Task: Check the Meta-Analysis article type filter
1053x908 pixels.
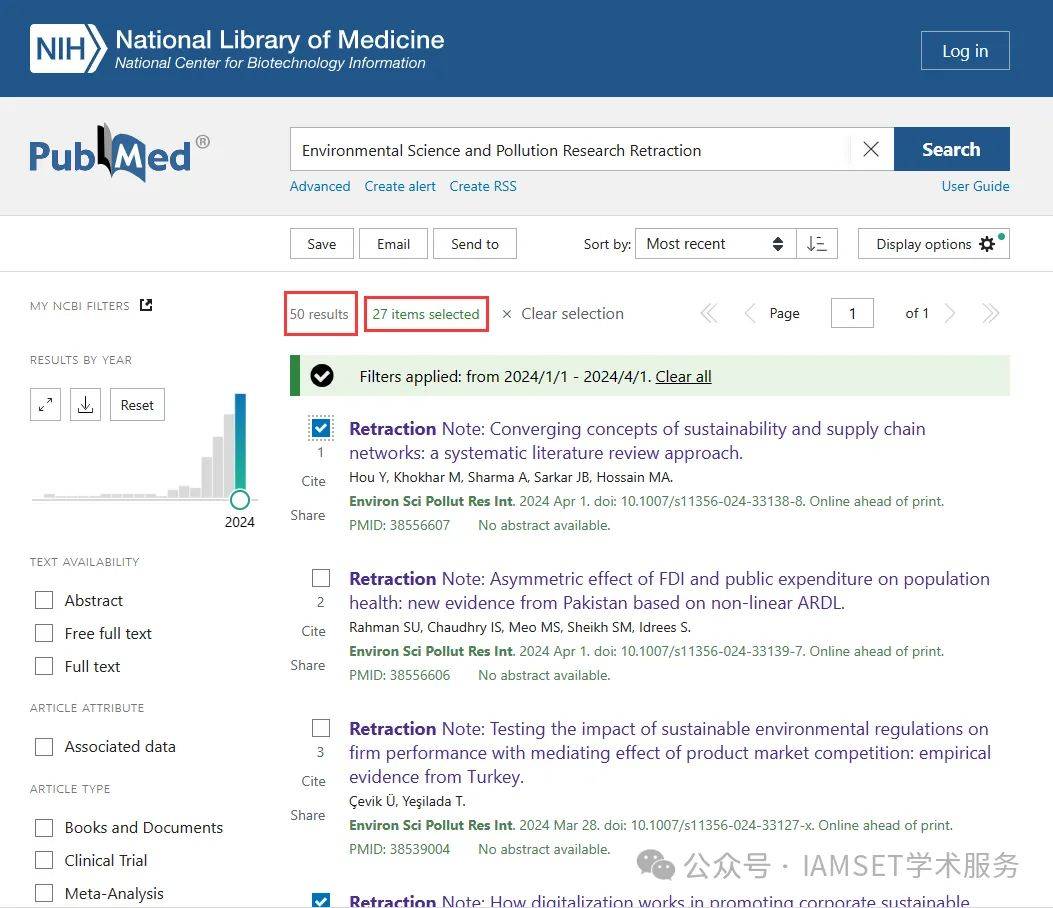Action: tap(44, 893)
